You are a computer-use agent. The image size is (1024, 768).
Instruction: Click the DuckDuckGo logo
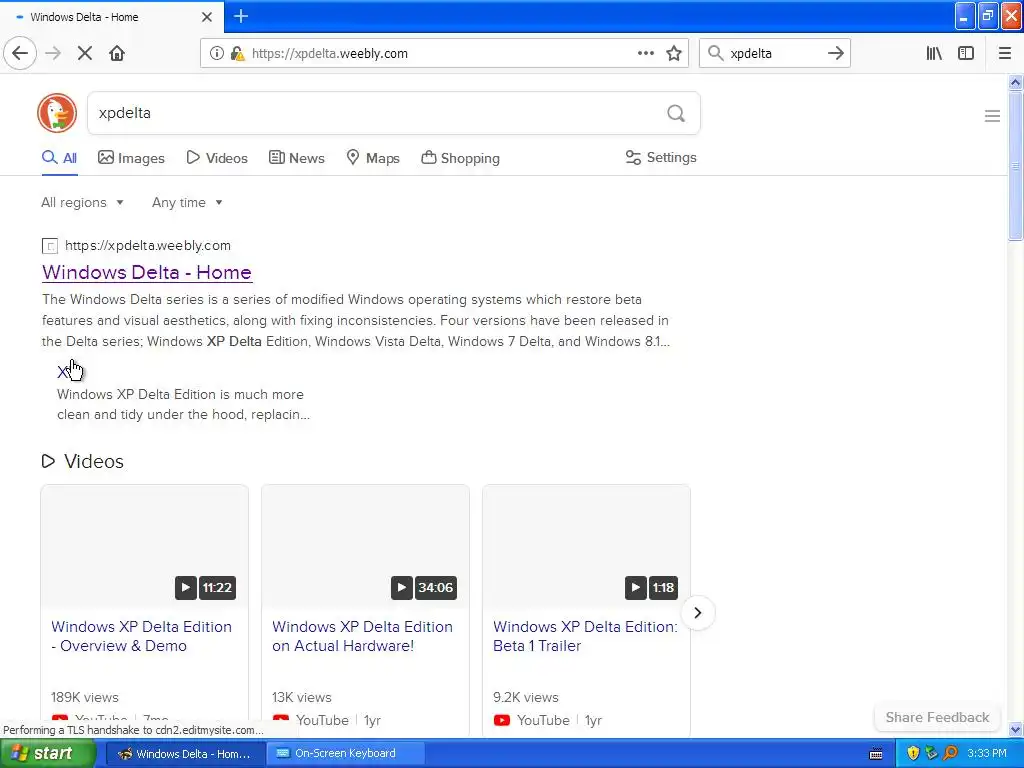point(57,113)
